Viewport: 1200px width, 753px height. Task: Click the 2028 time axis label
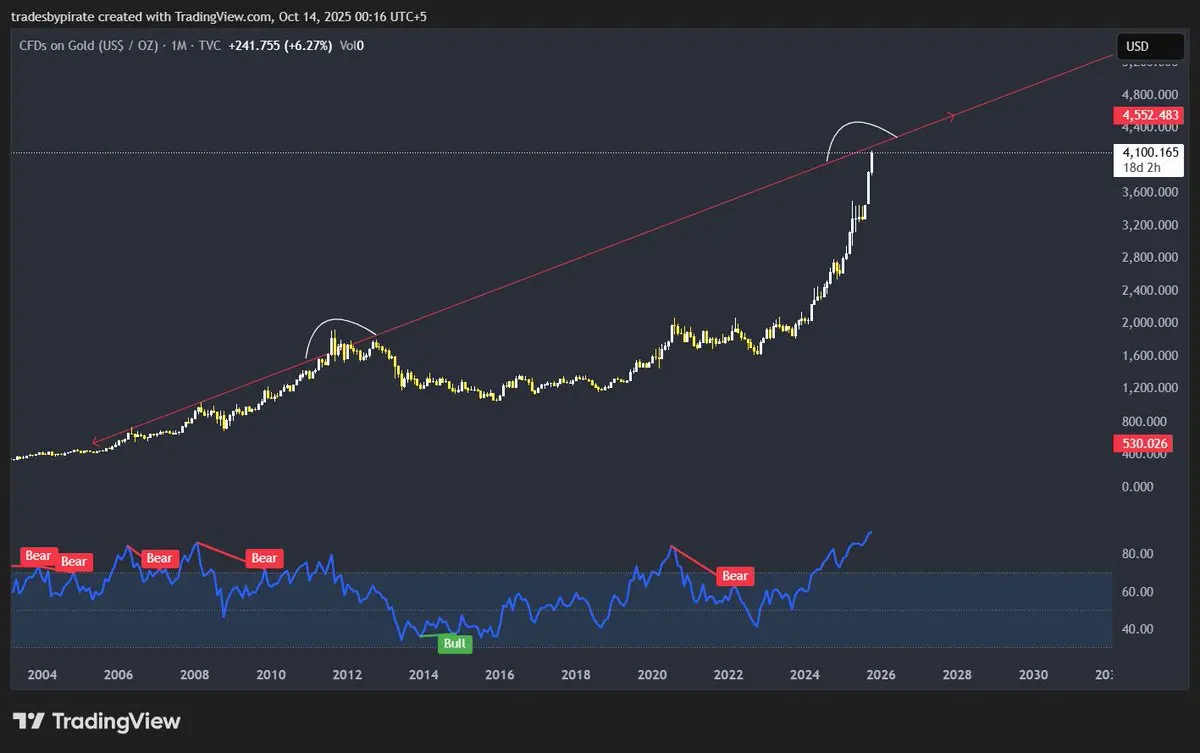(x=957, y=675)
